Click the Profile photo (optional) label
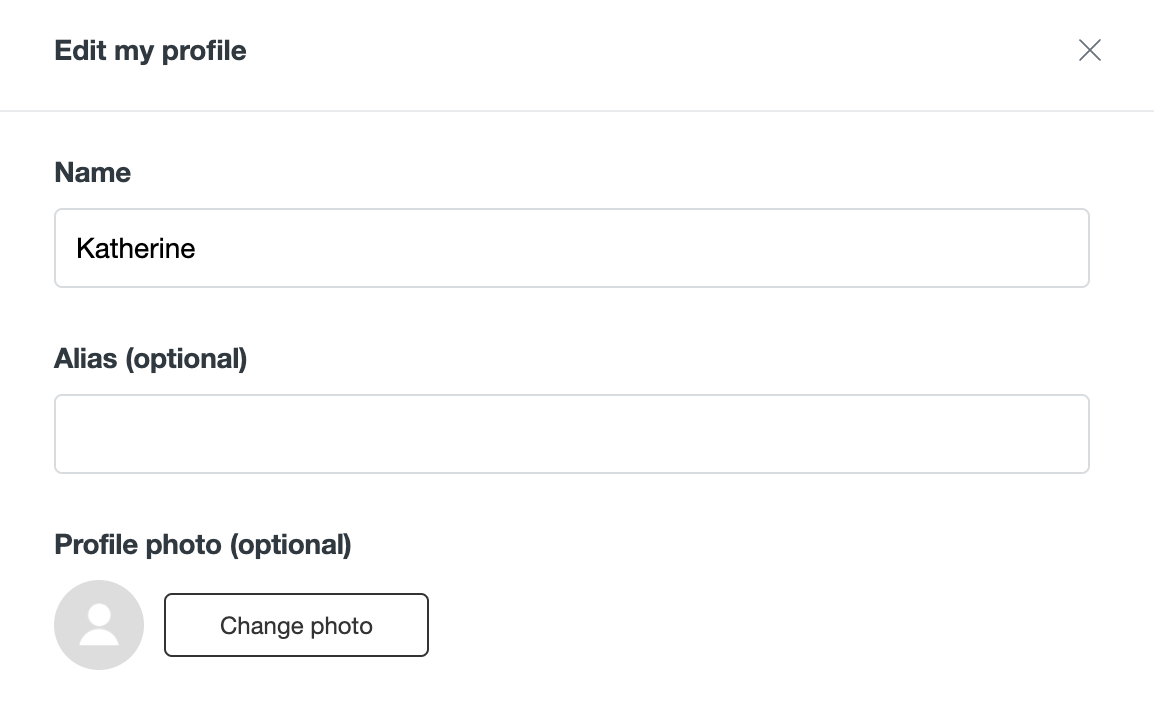Screen dimensions: 1154x714 (203, 545)
